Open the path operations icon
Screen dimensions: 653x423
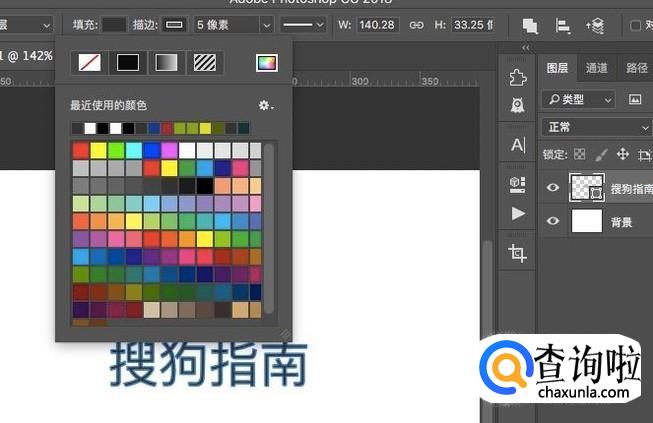click(530, 26)
